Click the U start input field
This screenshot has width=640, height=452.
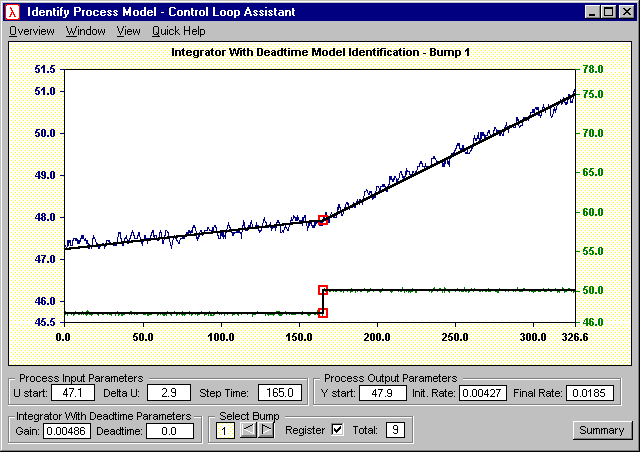[73, 393]
